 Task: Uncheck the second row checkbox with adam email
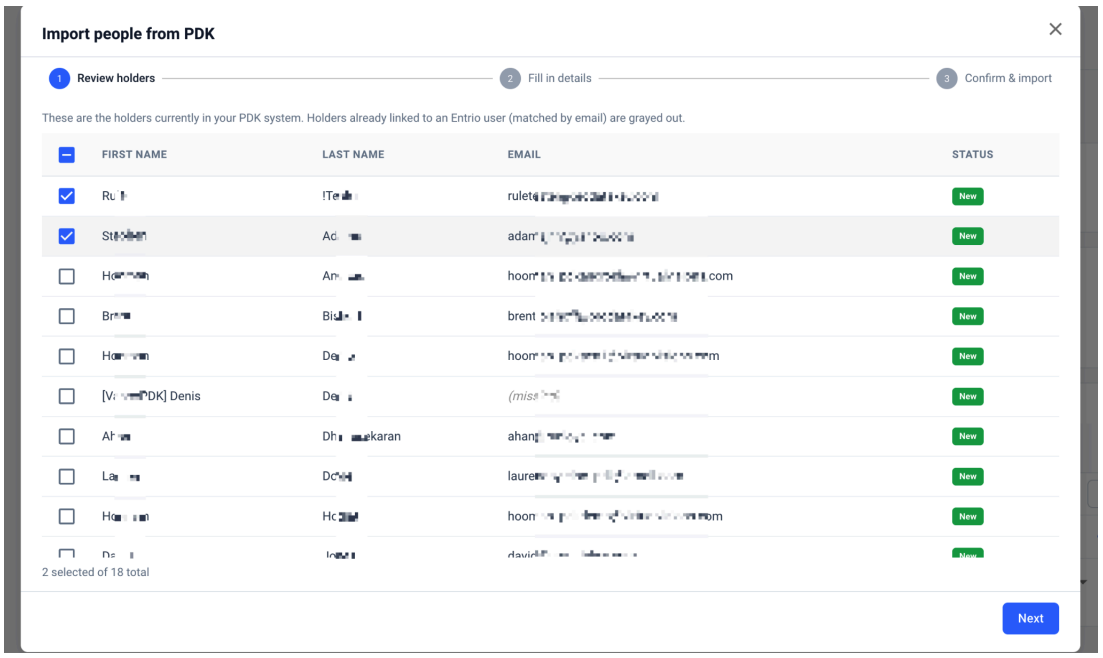pyautogui.click(x=67, y=236)
